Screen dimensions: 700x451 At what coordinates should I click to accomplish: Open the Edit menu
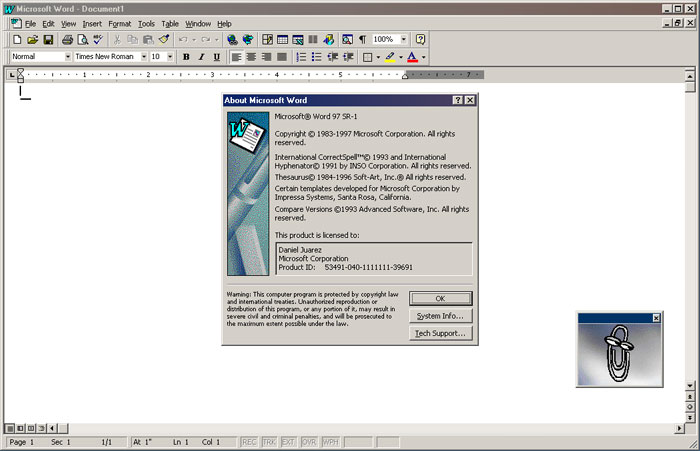pyautogui.click(x=48, y=24)
